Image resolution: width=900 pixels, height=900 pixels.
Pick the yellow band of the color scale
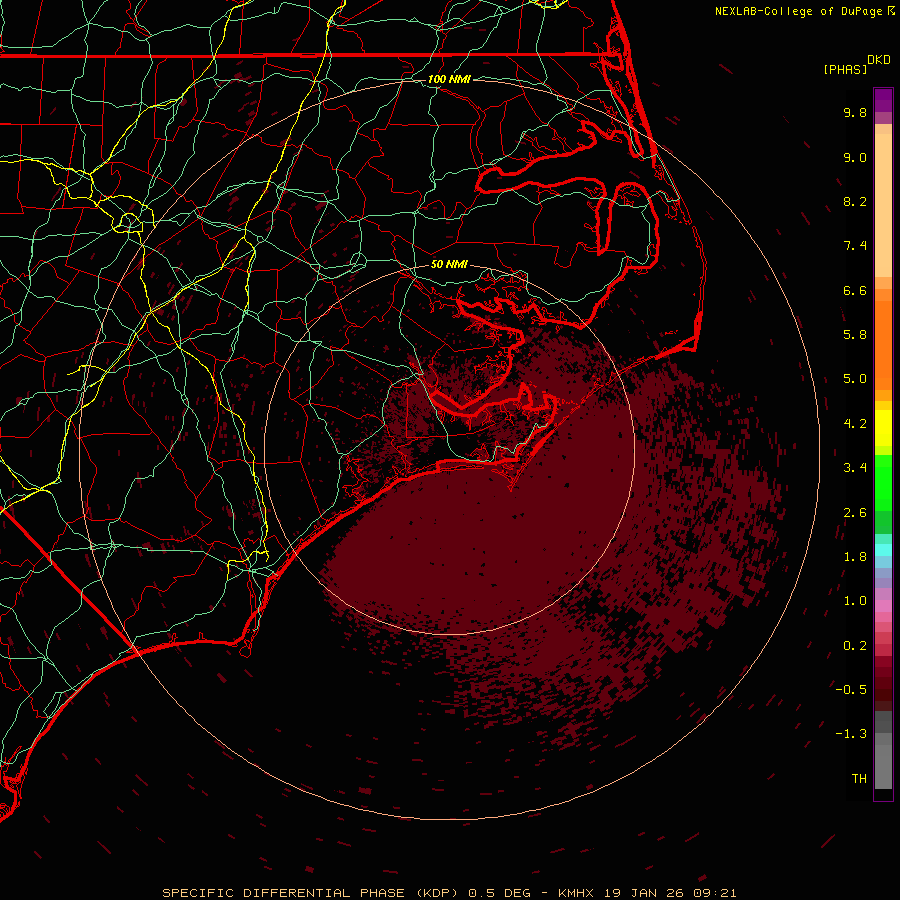click(x=883, y=428)
